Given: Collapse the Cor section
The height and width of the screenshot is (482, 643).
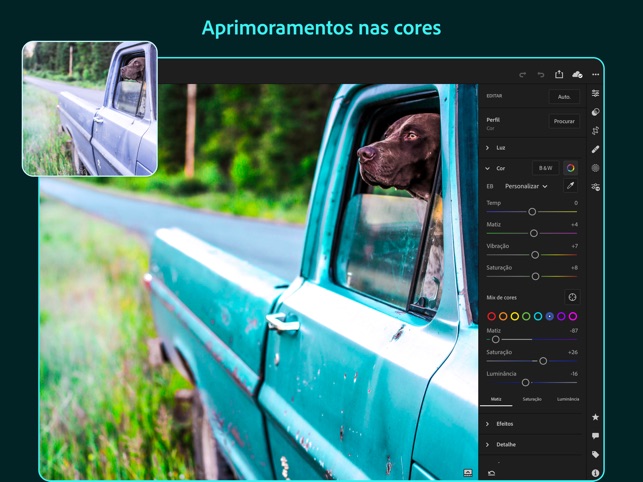Looking at the screenshot, I should pos(488,168).
